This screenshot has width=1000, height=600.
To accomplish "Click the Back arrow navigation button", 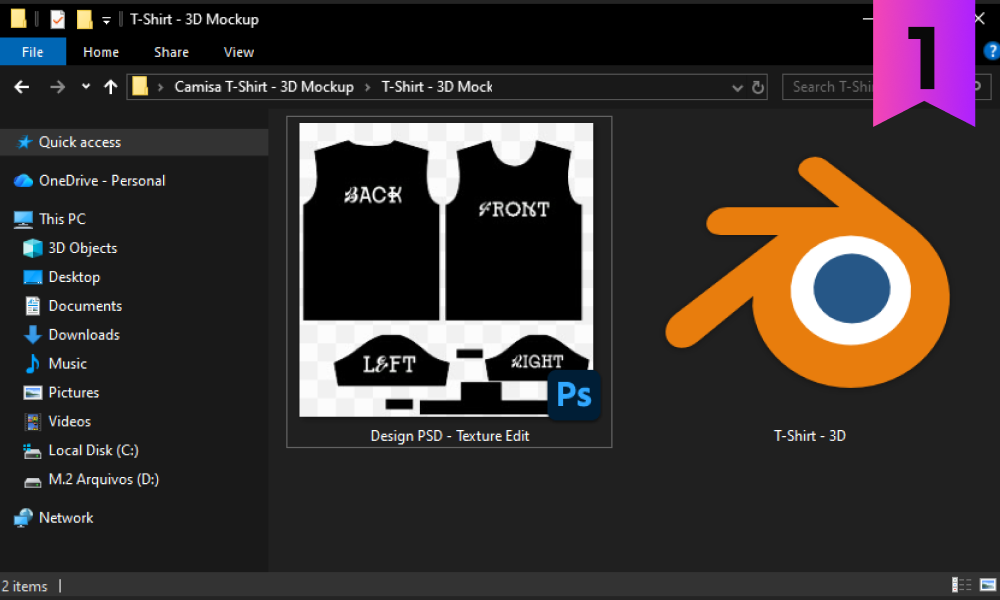I will [x=22, y=87].
